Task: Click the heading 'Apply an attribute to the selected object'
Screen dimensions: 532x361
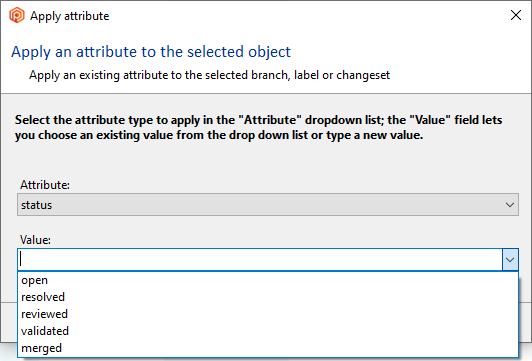Action: point(151,52)
